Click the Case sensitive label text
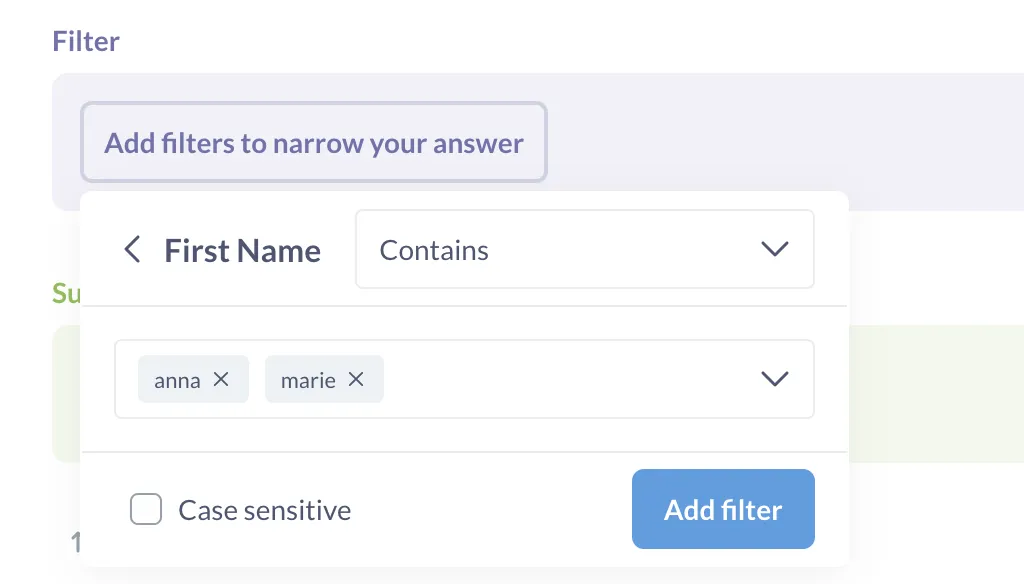The height and width of the screenshot is (584, 1024). [264, 510]
